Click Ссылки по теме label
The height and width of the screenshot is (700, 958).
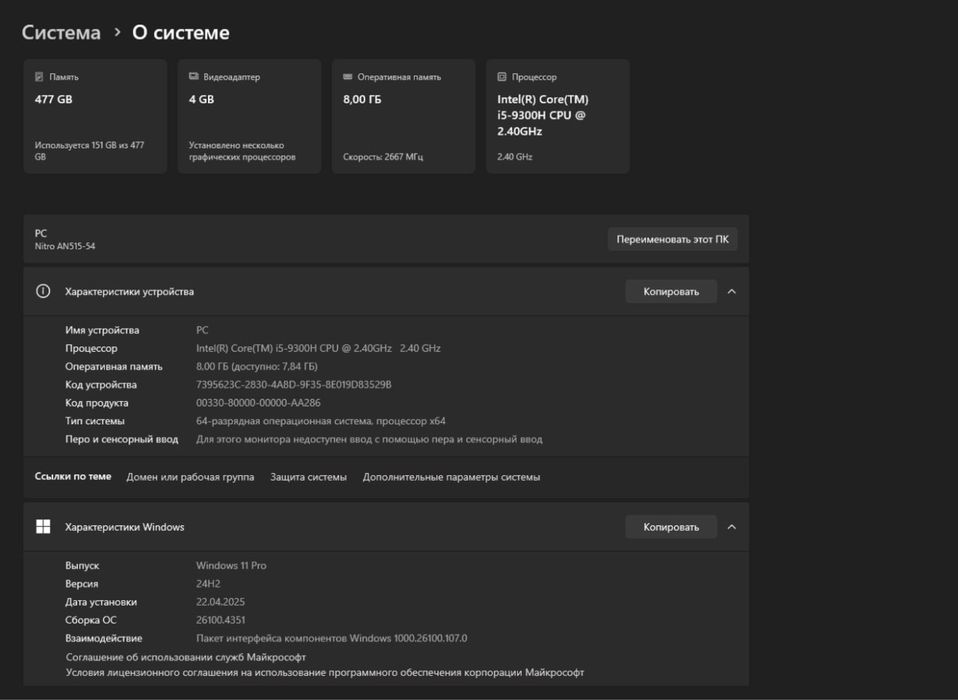point(73,476)
